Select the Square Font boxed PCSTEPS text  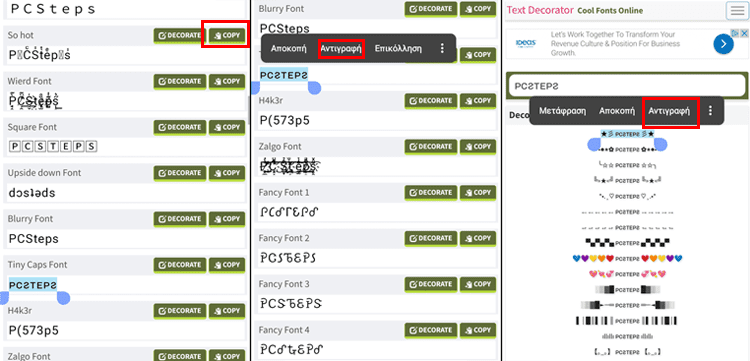[x=53, y=146]
